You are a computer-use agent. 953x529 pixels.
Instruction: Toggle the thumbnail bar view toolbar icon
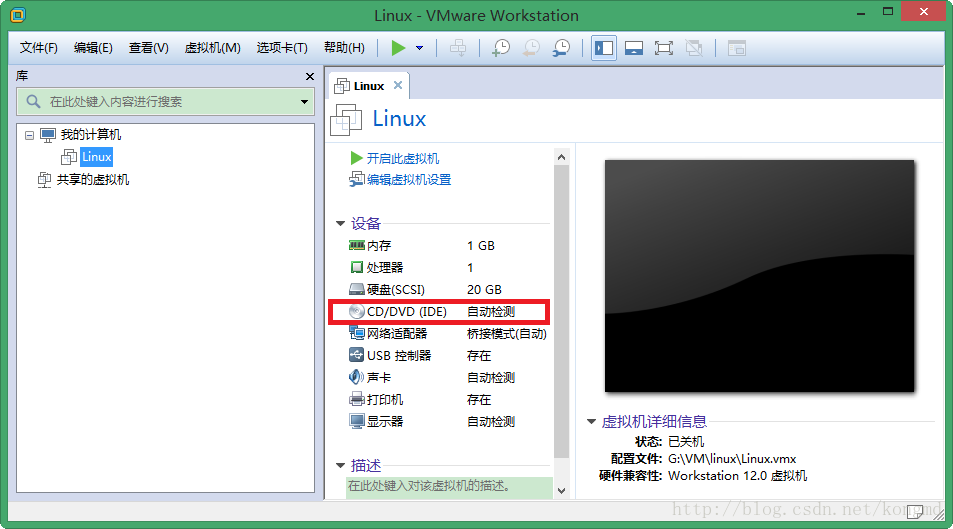pyautogui.click(x=634, y=48)
